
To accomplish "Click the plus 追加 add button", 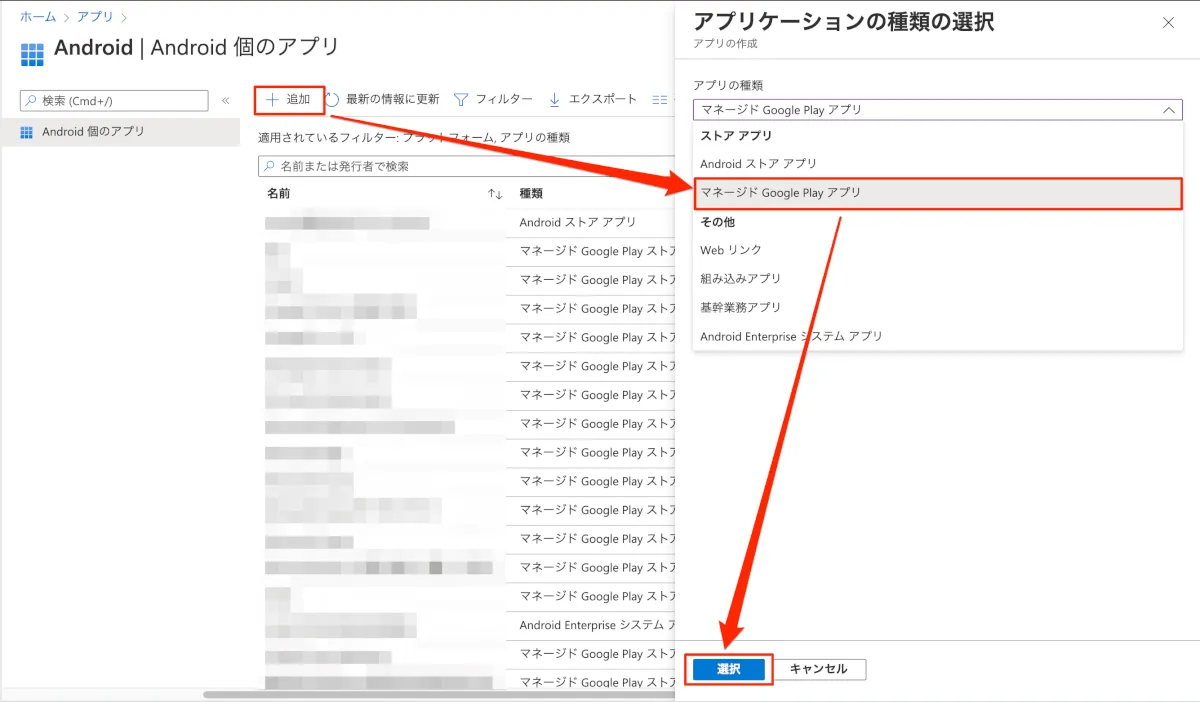I will tap(288, 99).
